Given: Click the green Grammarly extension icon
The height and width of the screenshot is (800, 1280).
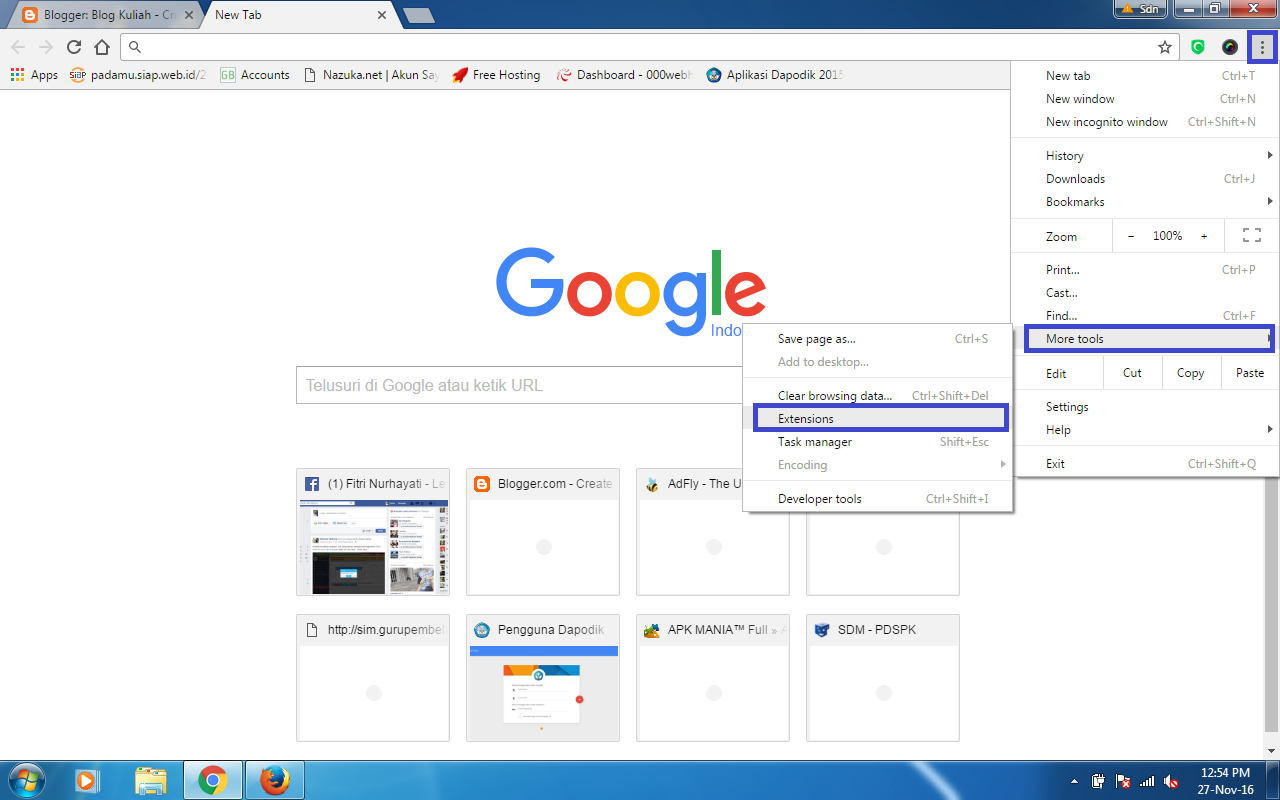Looking at the screenshot, I should (x=1198, y=47).
